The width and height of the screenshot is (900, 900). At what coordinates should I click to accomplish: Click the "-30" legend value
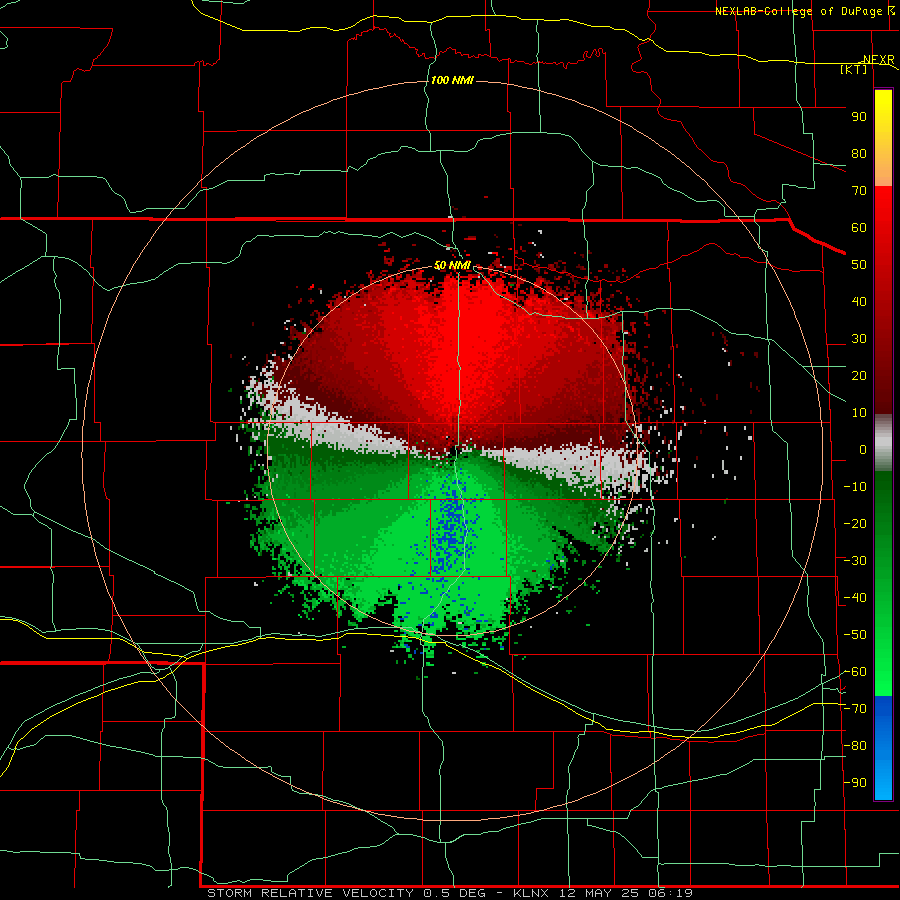(x=855, y=561)
